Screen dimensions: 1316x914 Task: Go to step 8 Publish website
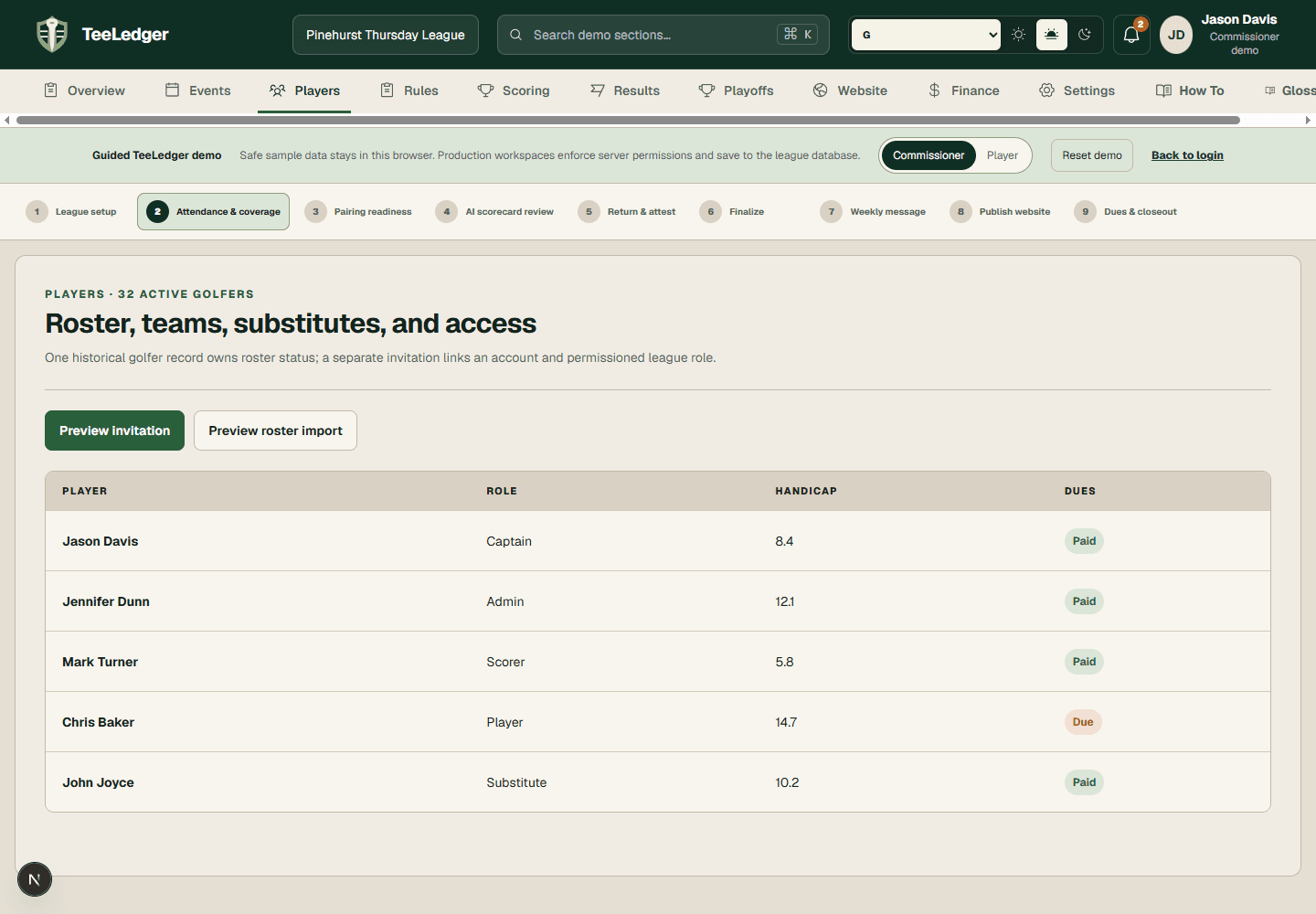click(1000, 211)
